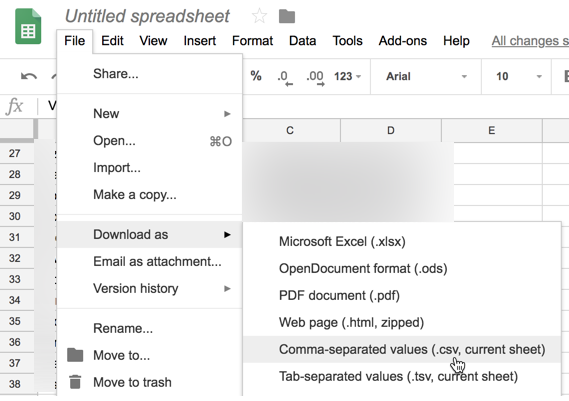This screenshot has width=569, height=401.
Task: Expand the Download as submenu
Action: [x=150, y=234]
